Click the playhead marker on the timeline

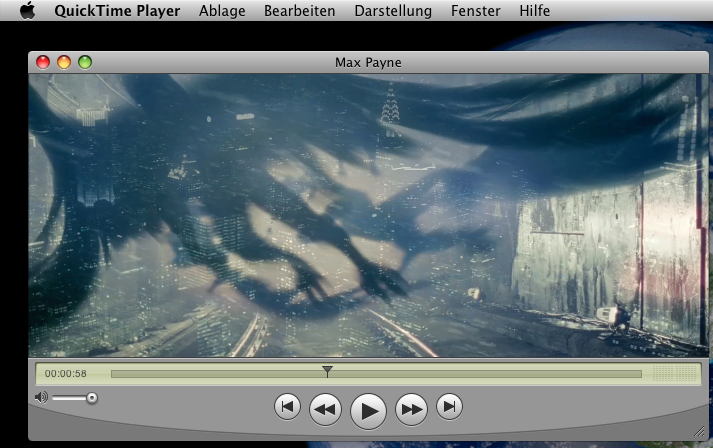[x=327, y=372]
